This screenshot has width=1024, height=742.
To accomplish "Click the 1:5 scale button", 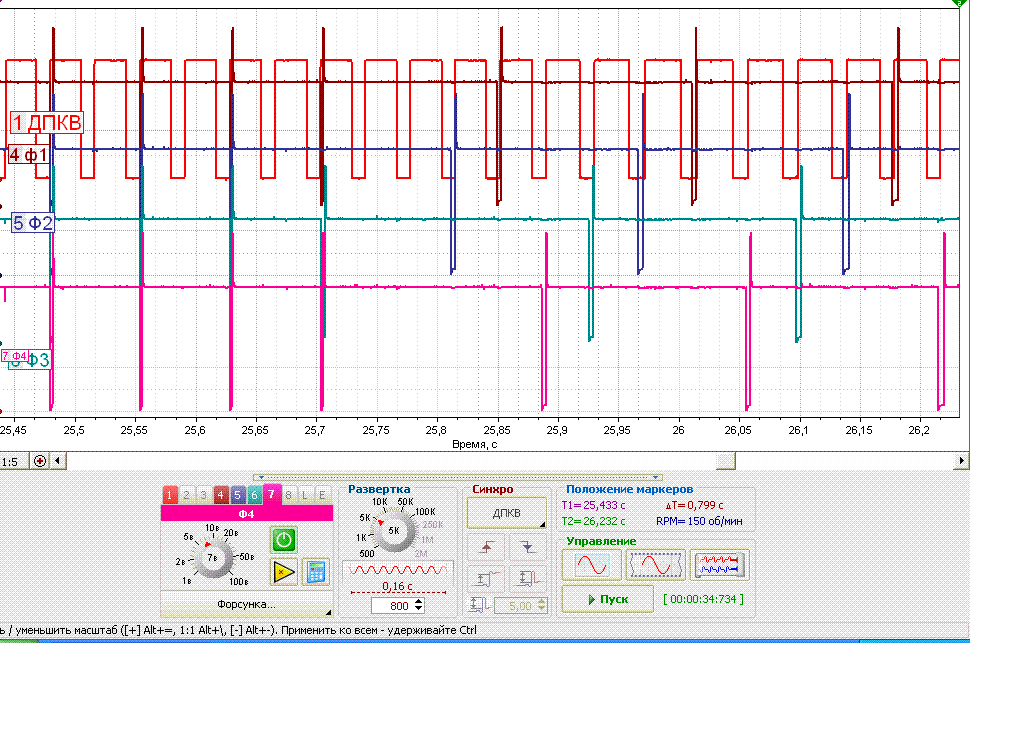I will click(13, 462).
